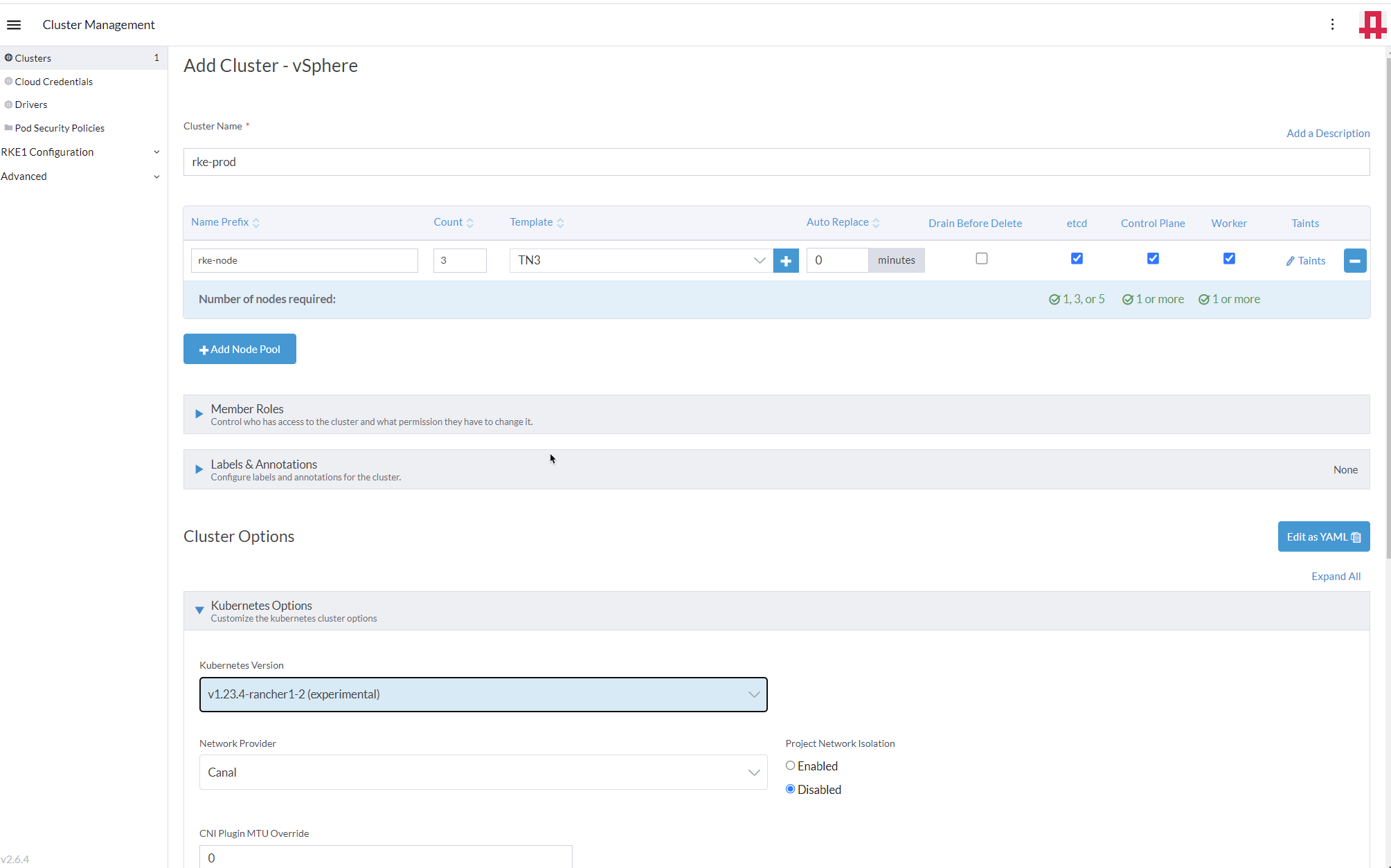
Task: Expand the Member Roles section
Action: point(776,415)
